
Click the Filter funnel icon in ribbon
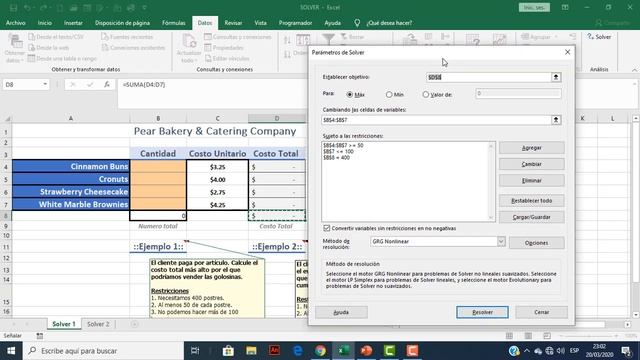[328, 39]
